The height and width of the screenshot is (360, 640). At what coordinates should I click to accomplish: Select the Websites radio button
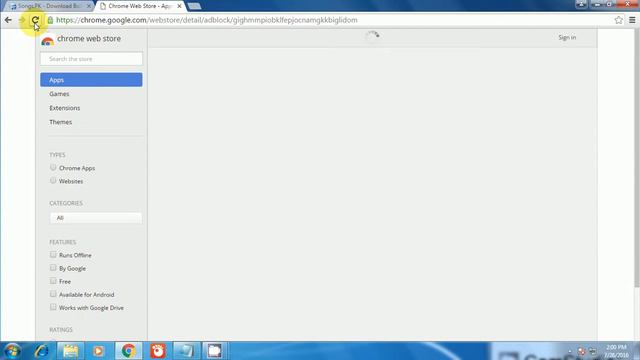coord(53,181)
